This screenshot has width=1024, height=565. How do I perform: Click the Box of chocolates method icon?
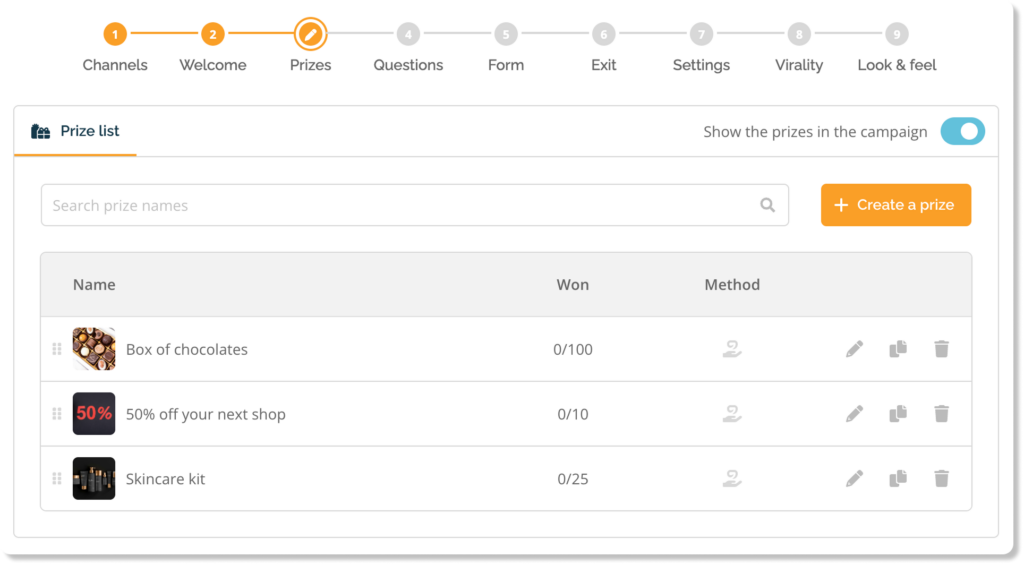732,349
